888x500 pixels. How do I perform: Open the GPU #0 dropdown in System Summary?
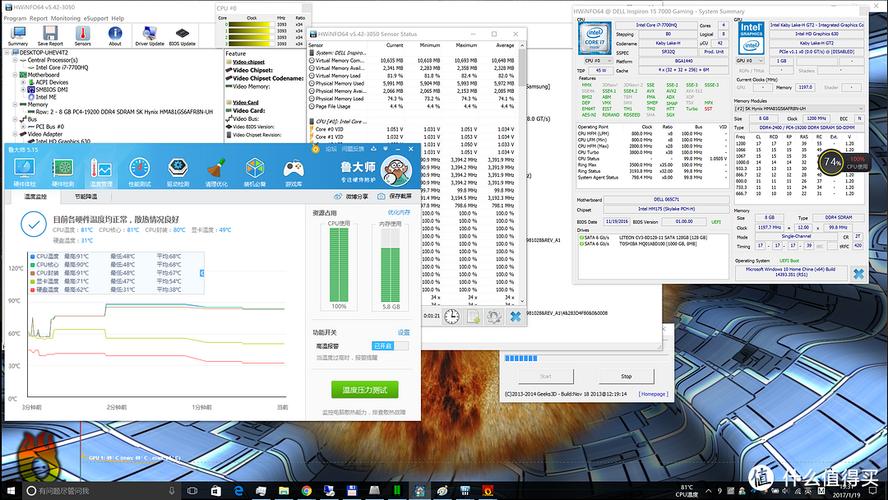pos(750,61)
